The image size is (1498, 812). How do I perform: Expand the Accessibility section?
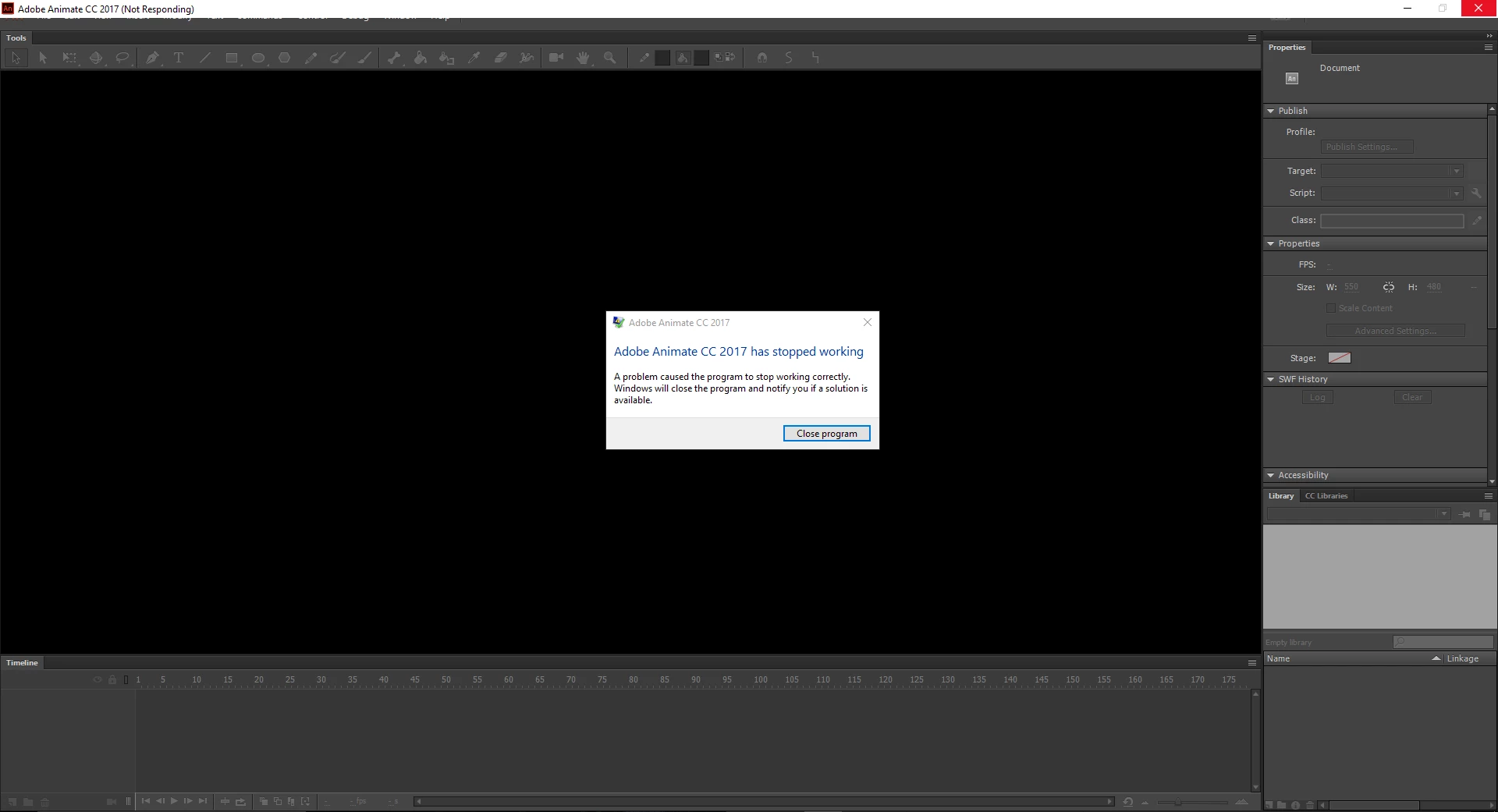coord(1271,475)
